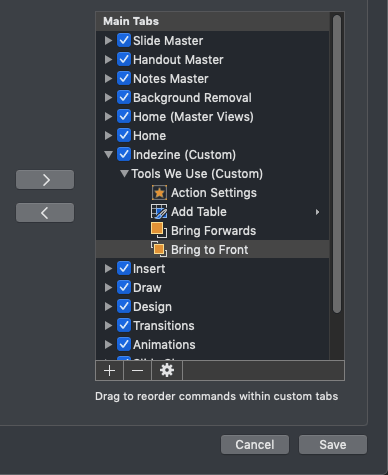The width and height of the screenshot is (388, 475).
Task: Expand the Transitions tab triangle
Action: click(x=108, y=325)
